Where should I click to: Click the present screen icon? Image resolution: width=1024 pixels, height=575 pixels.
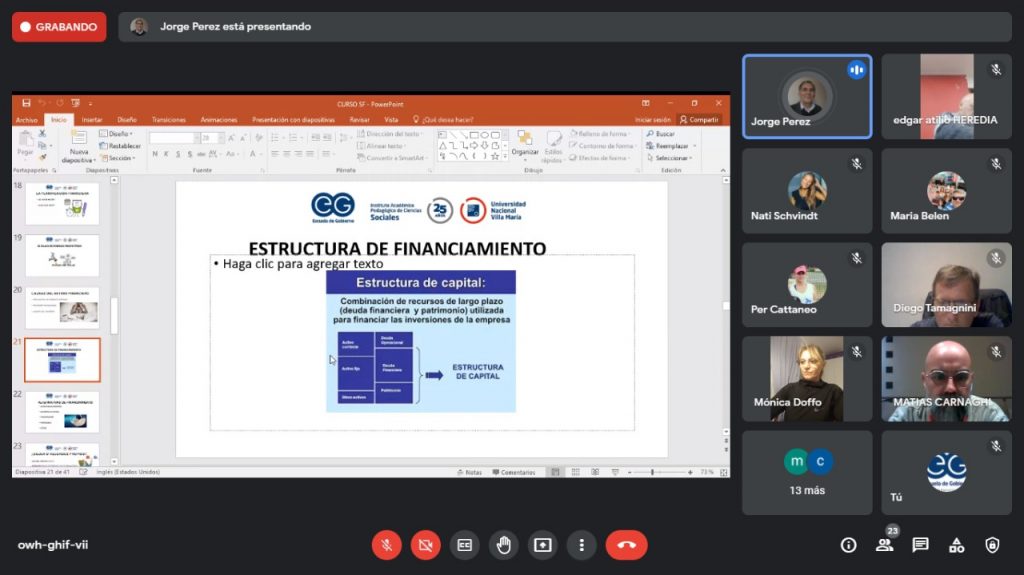tap(543, 545)
